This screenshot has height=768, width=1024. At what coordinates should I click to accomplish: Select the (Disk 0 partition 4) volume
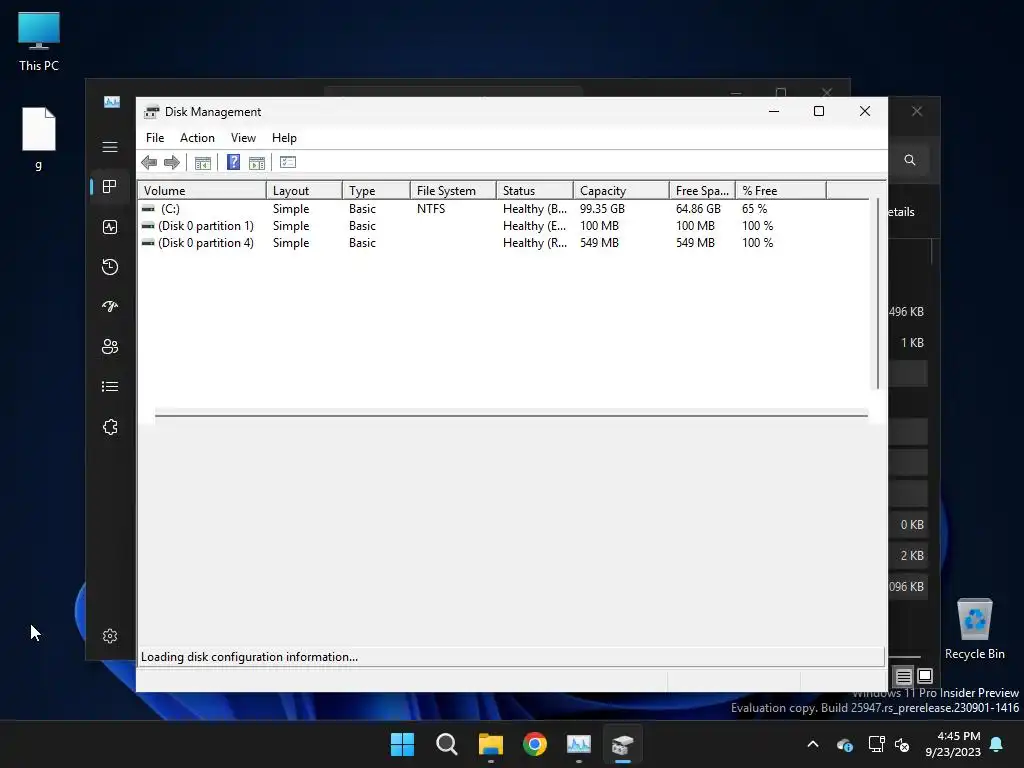[x=205, y=243]
